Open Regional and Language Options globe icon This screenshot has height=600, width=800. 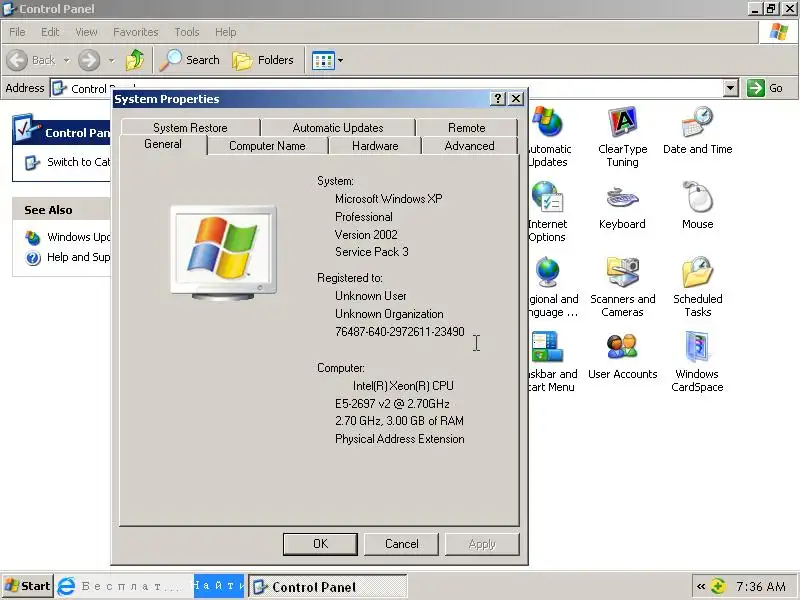pyautogui.click(x=547, y=272)
